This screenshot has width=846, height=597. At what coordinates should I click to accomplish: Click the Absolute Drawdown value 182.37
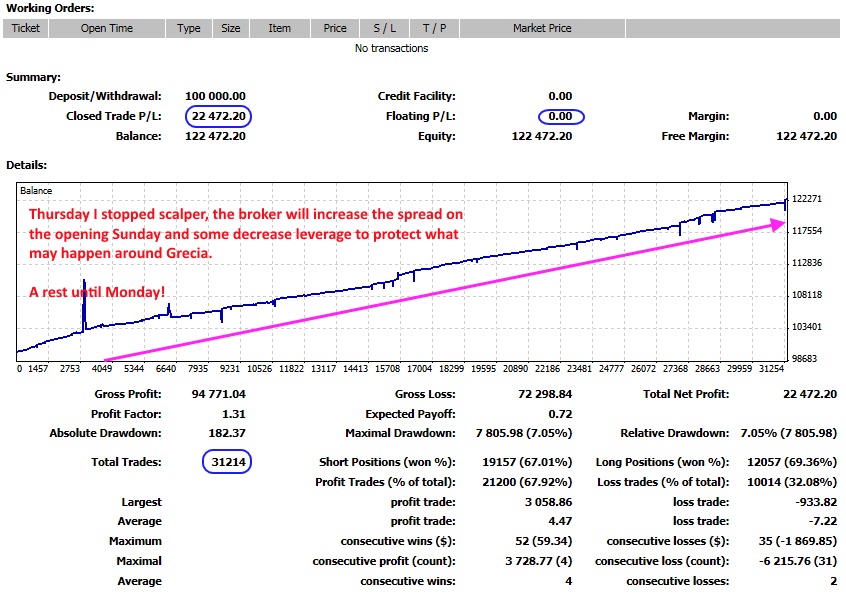227,433
